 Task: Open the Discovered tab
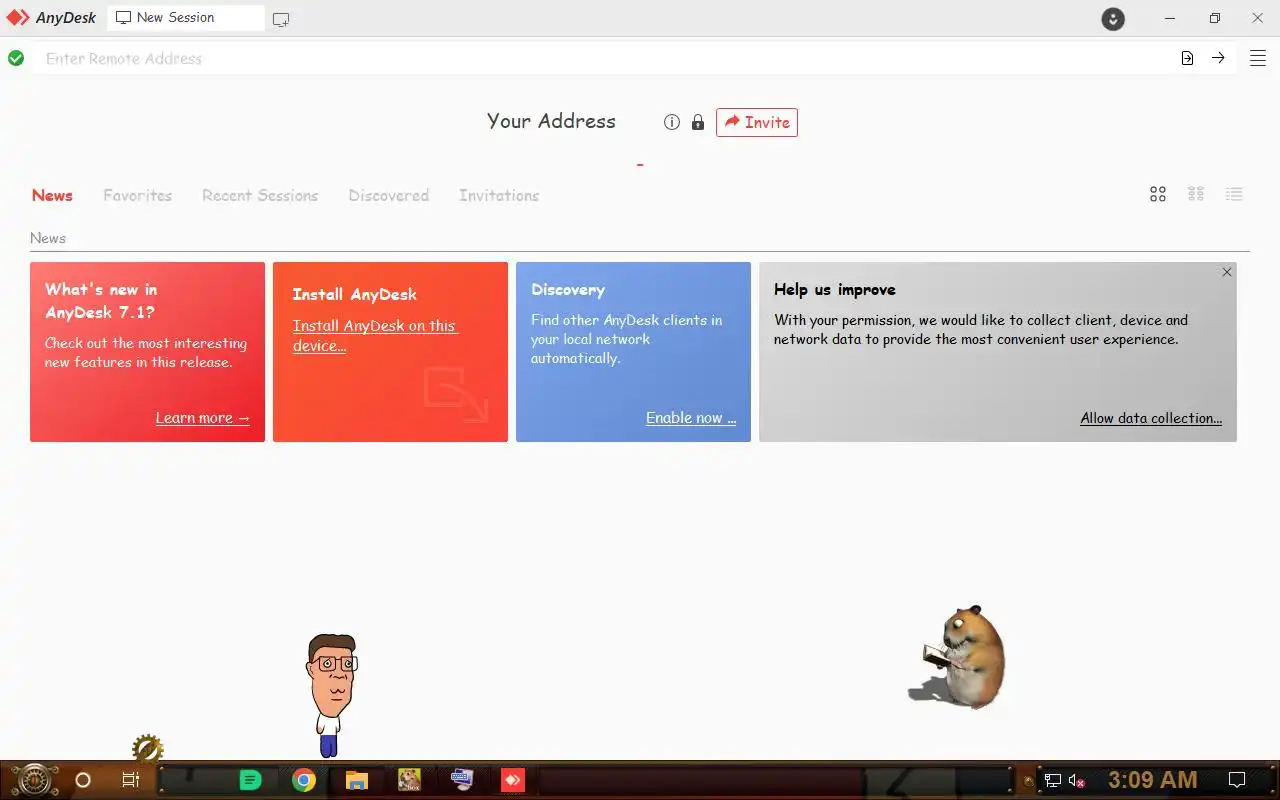click(389, 195)
